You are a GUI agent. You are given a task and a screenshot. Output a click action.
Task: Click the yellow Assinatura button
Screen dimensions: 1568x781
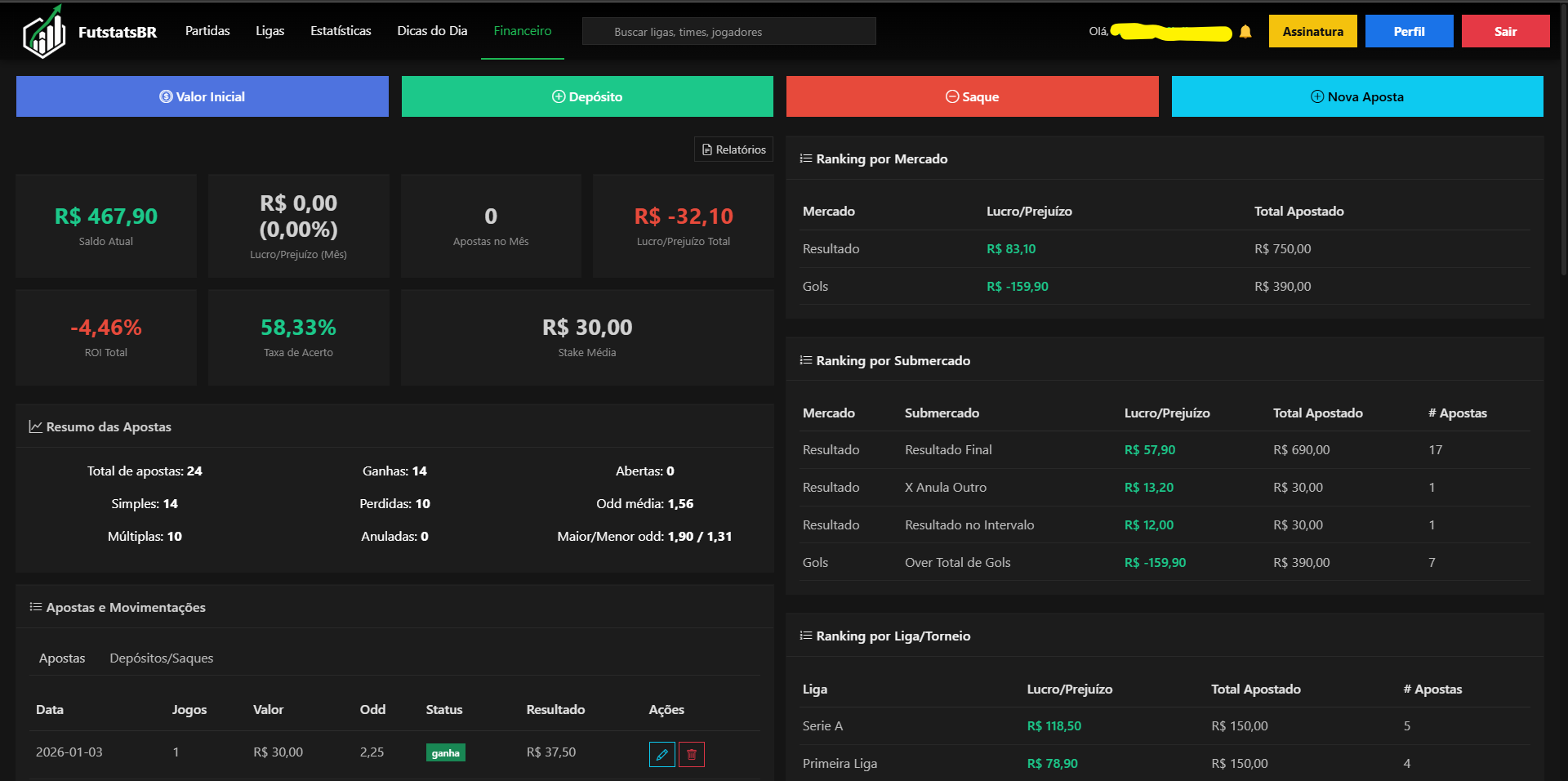pos(1313,31)
